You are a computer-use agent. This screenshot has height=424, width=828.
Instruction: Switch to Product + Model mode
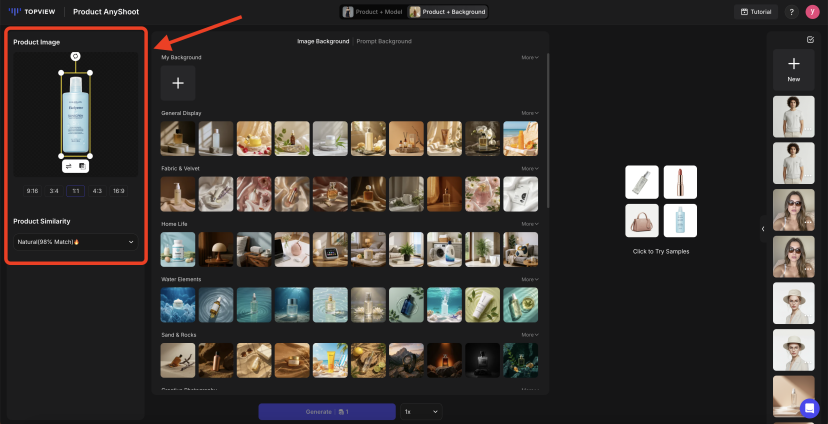(x=371, y=12)
